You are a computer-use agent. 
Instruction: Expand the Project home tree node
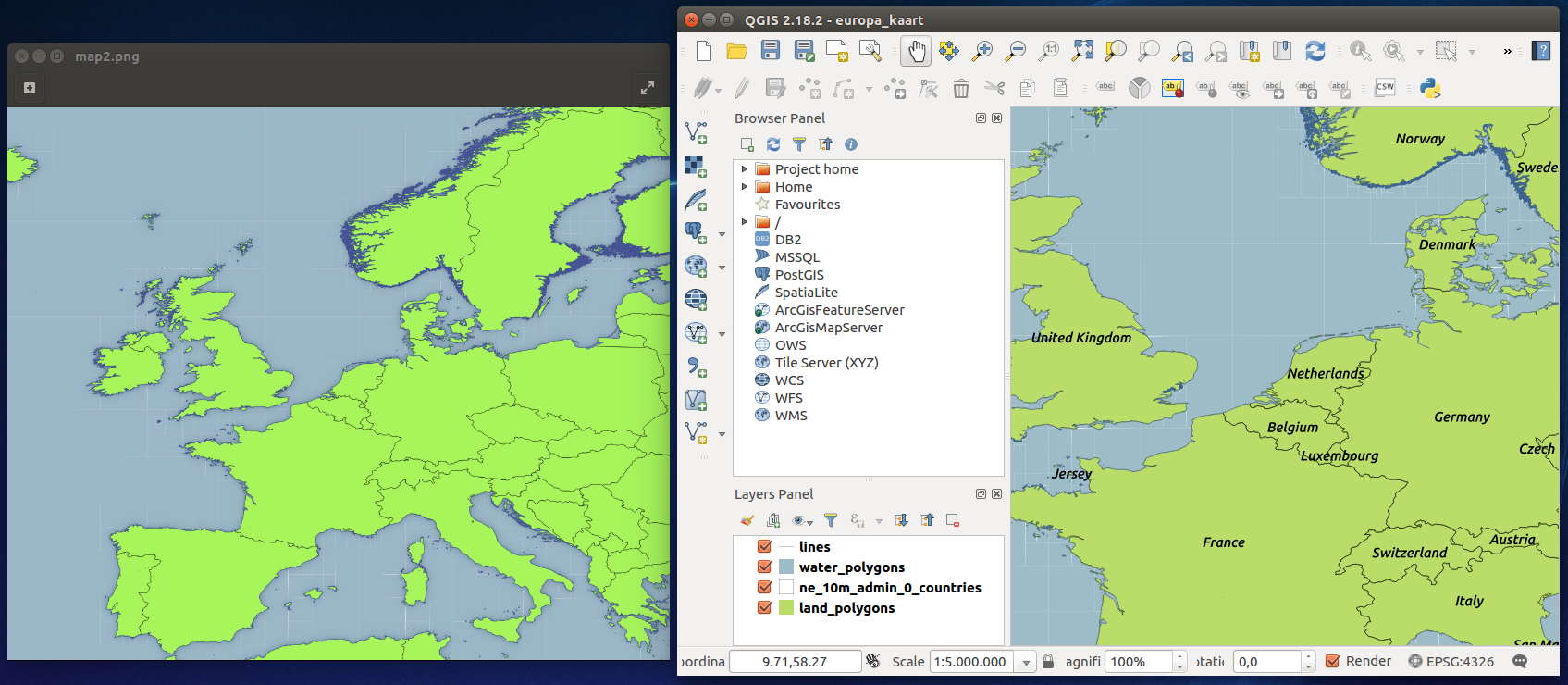745,168
